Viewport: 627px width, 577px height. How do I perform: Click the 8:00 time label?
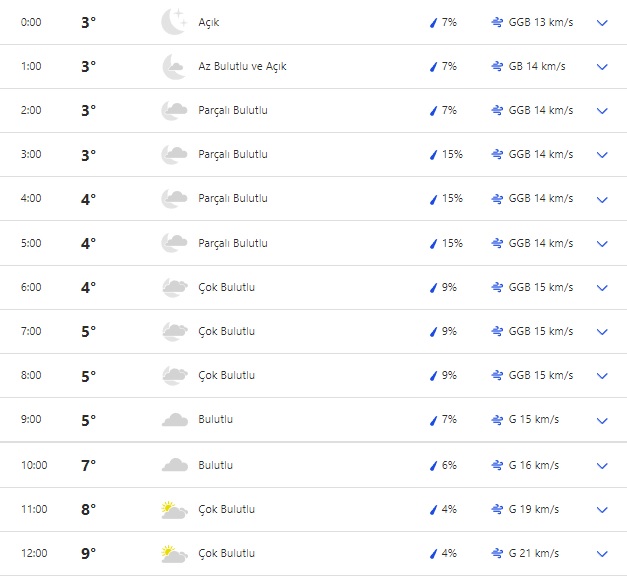(31, 376)
